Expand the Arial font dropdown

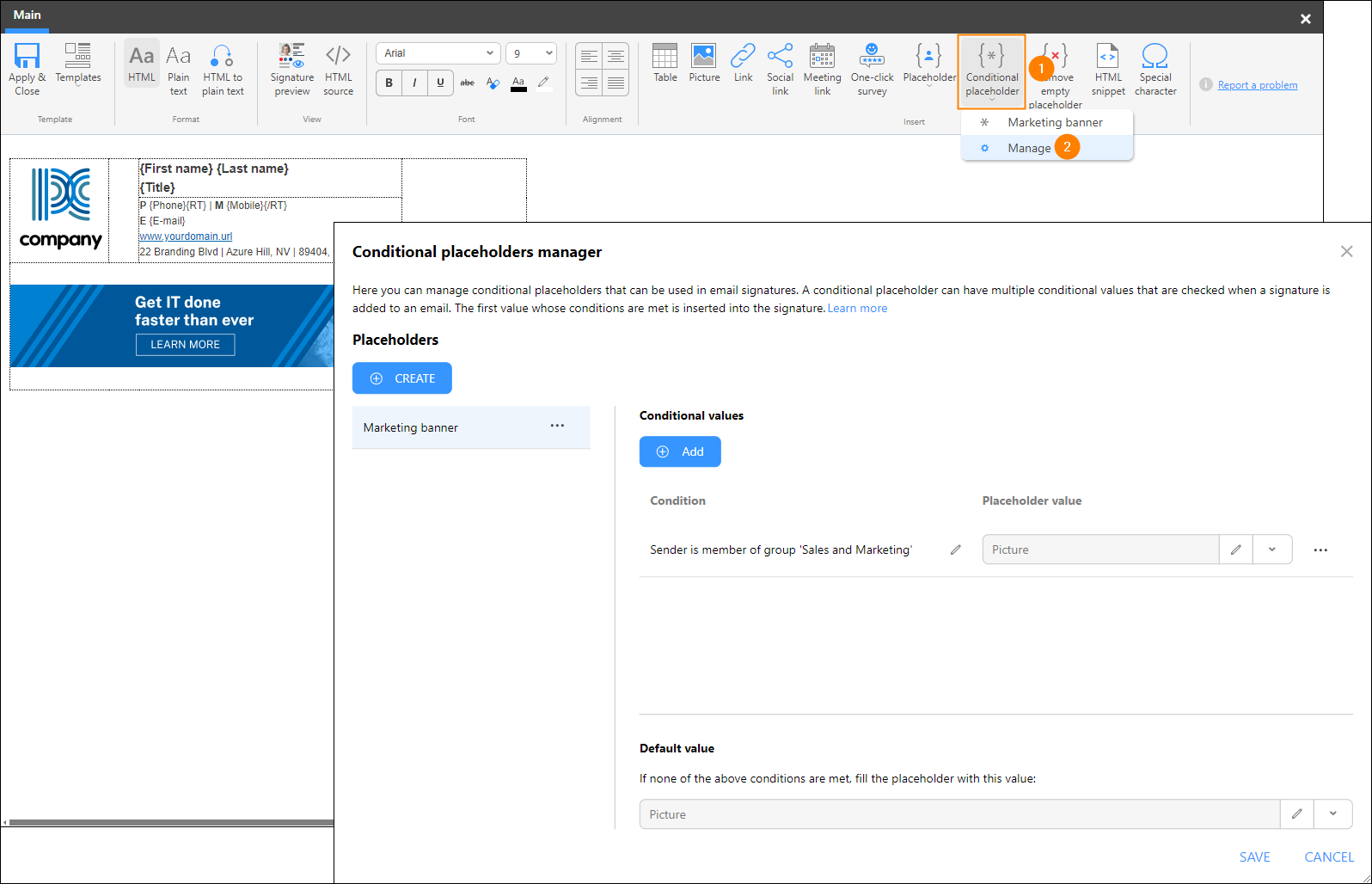[x=438, y=53]
